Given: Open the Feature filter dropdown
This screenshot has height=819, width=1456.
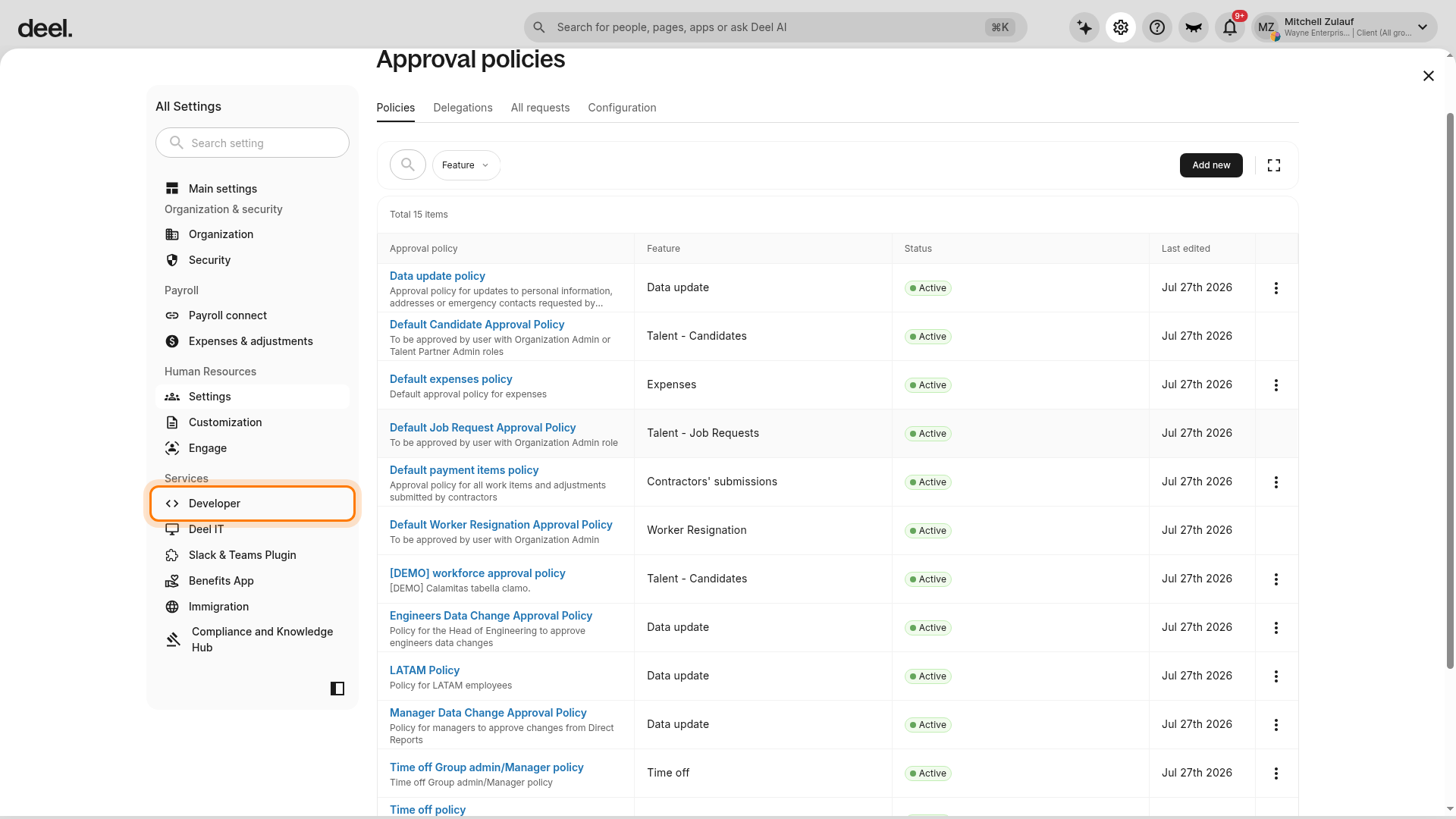Looking at the screenshot, I should click(x=466, y=165).
